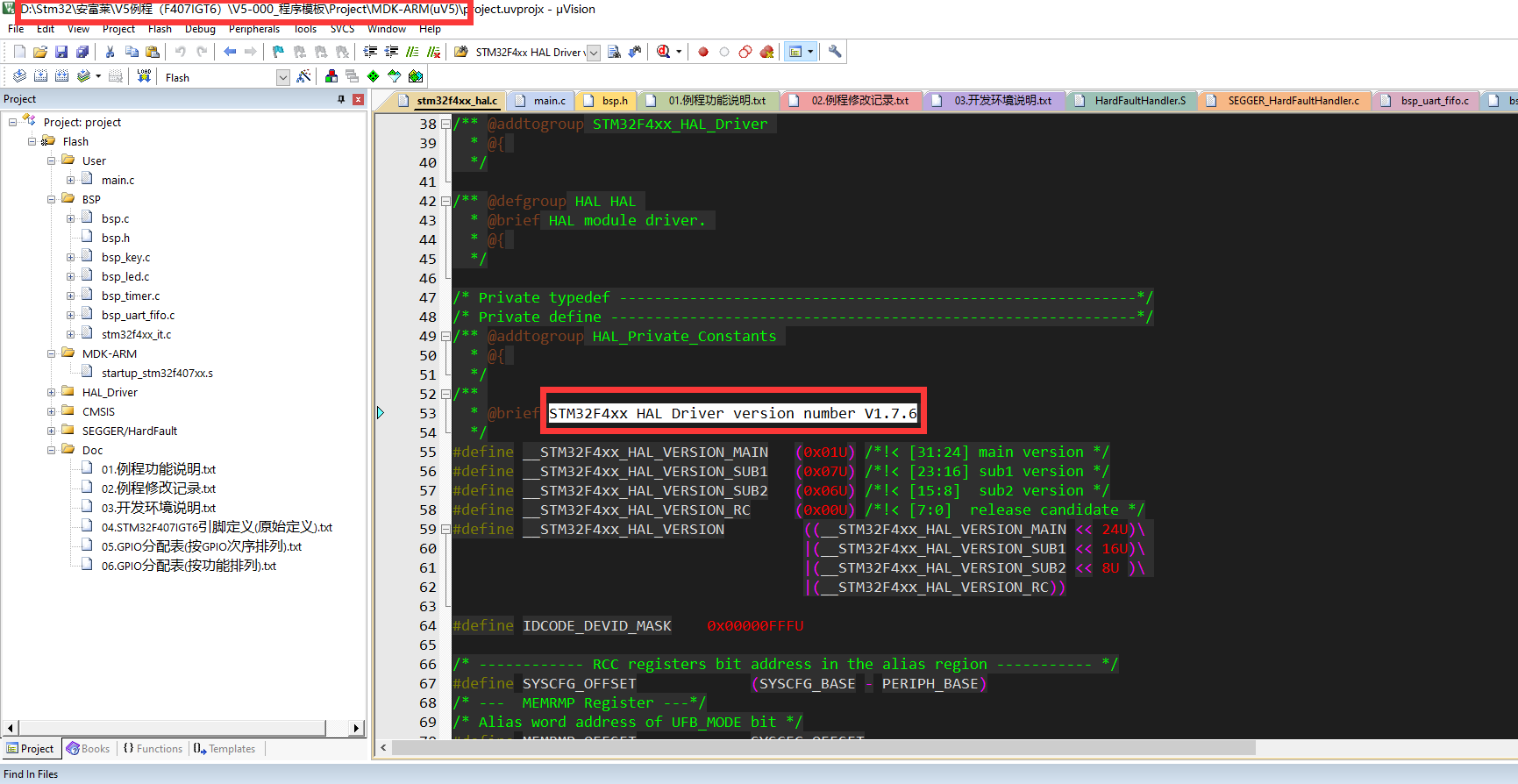Disable all breakpoints
This screenshot has width=1518, height=784.
pyautogui.click(x=745, y=52)
